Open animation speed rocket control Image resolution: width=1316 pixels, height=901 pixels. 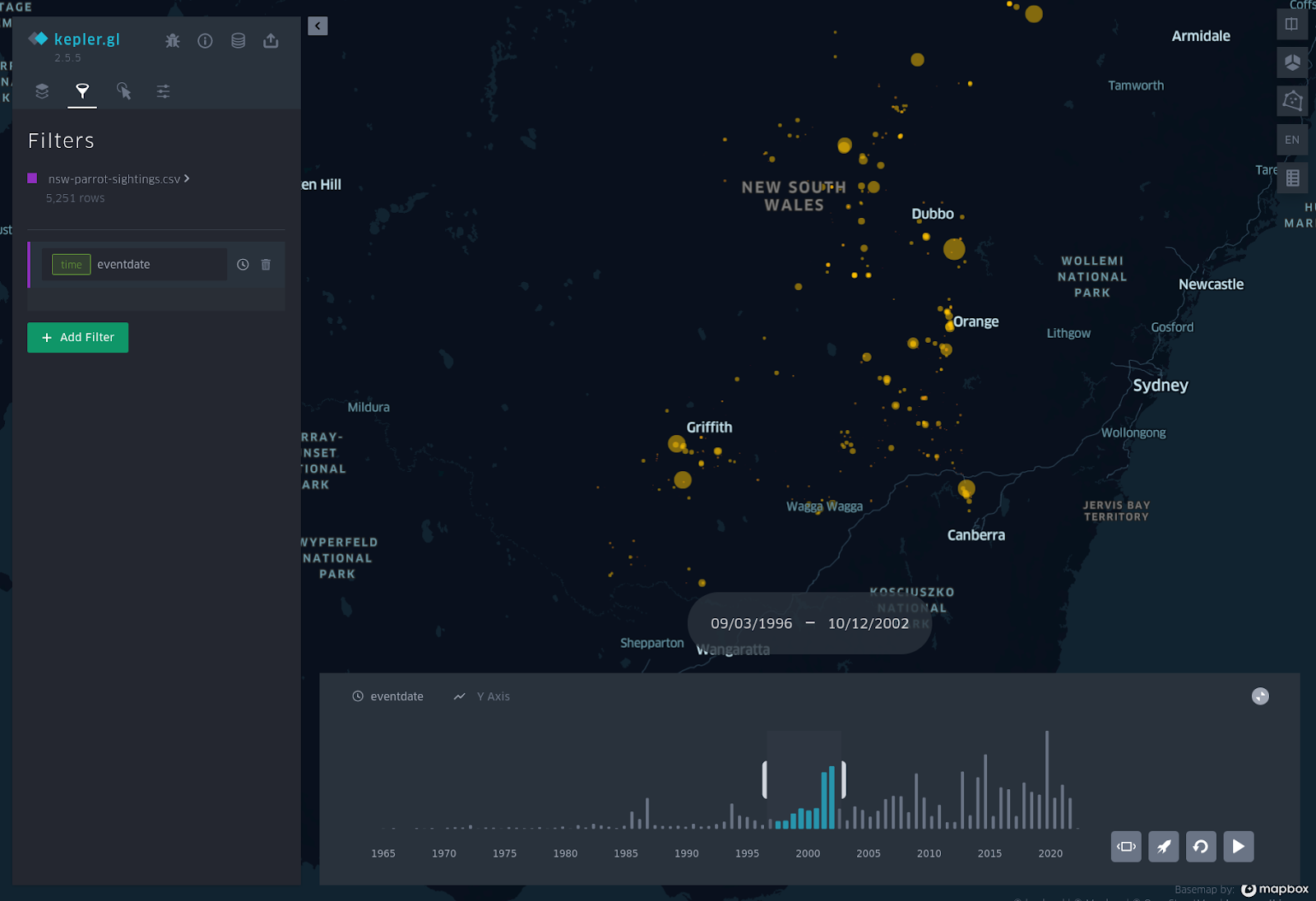point(1164,847)
